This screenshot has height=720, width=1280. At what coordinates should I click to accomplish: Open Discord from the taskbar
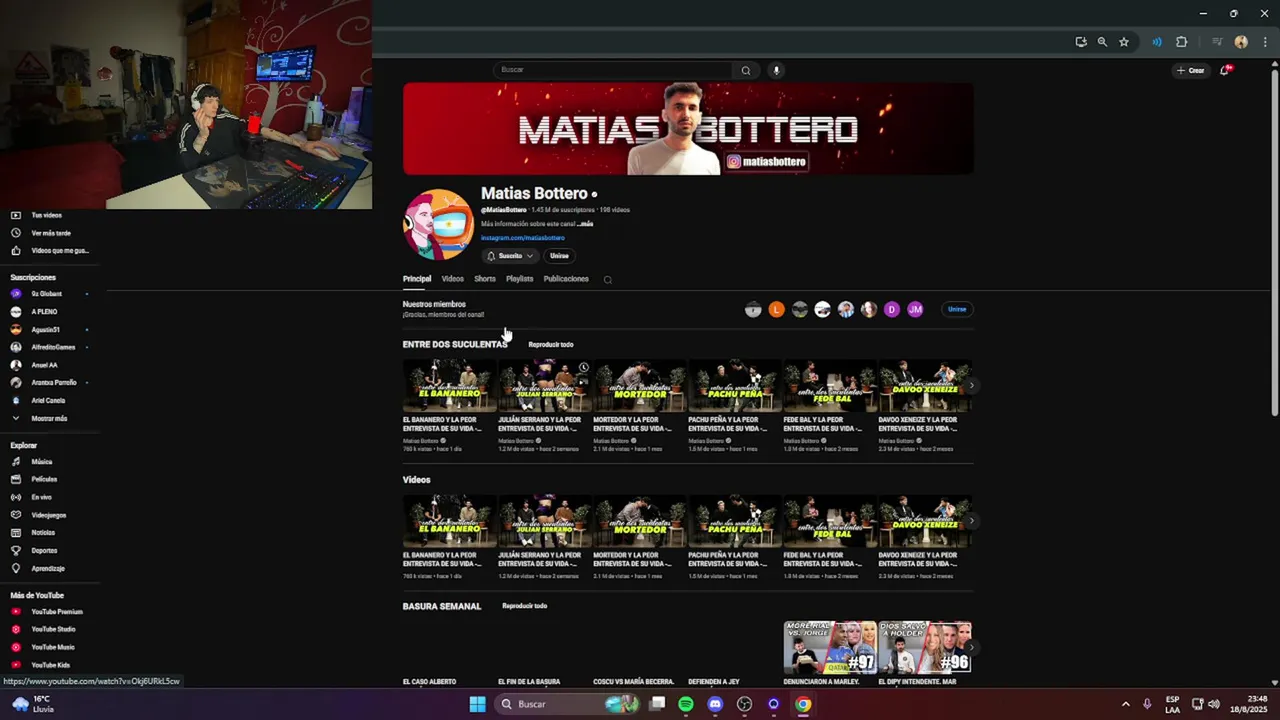point(715,704)
